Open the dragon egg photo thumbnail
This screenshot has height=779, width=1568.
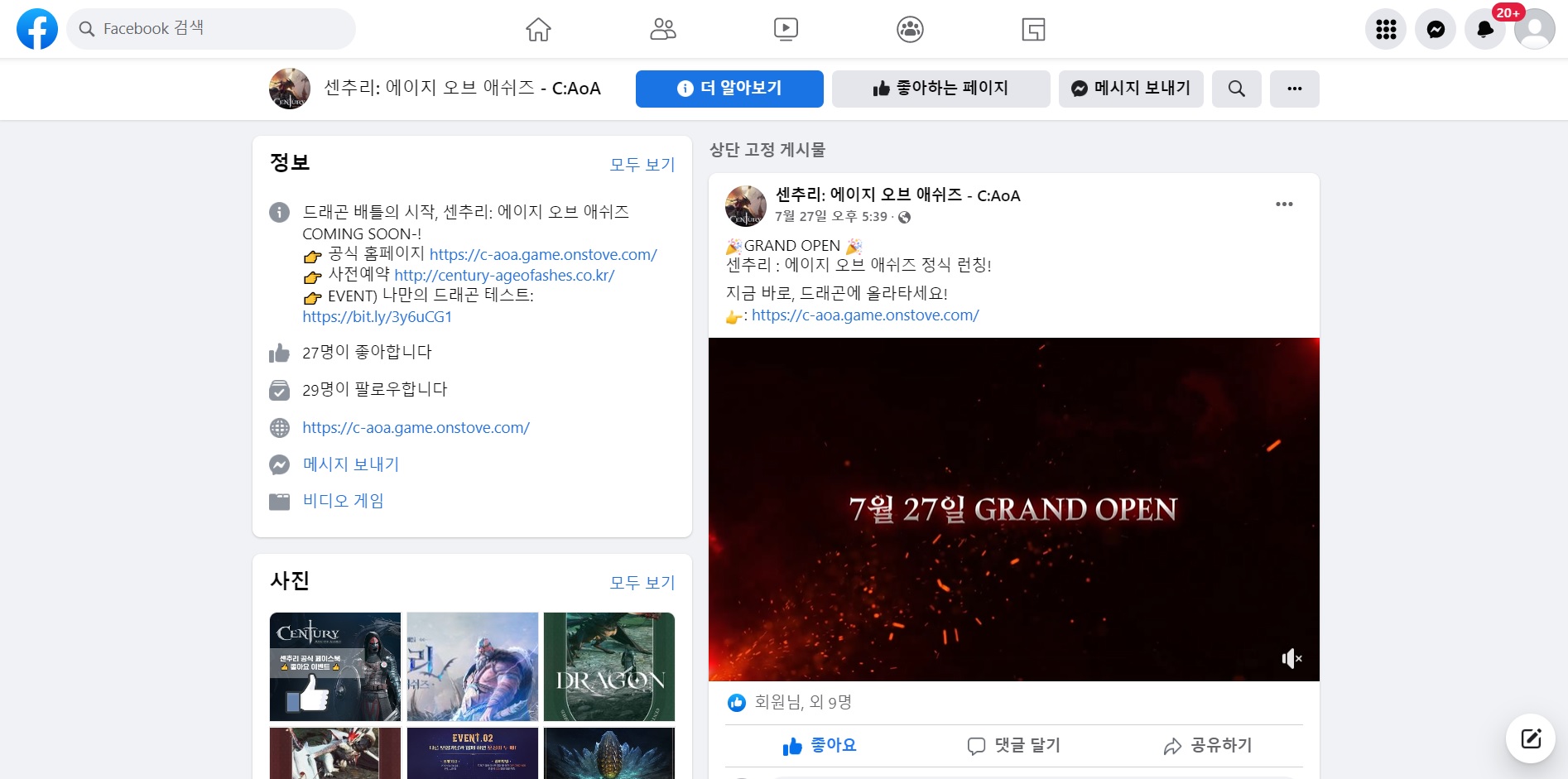609,753
